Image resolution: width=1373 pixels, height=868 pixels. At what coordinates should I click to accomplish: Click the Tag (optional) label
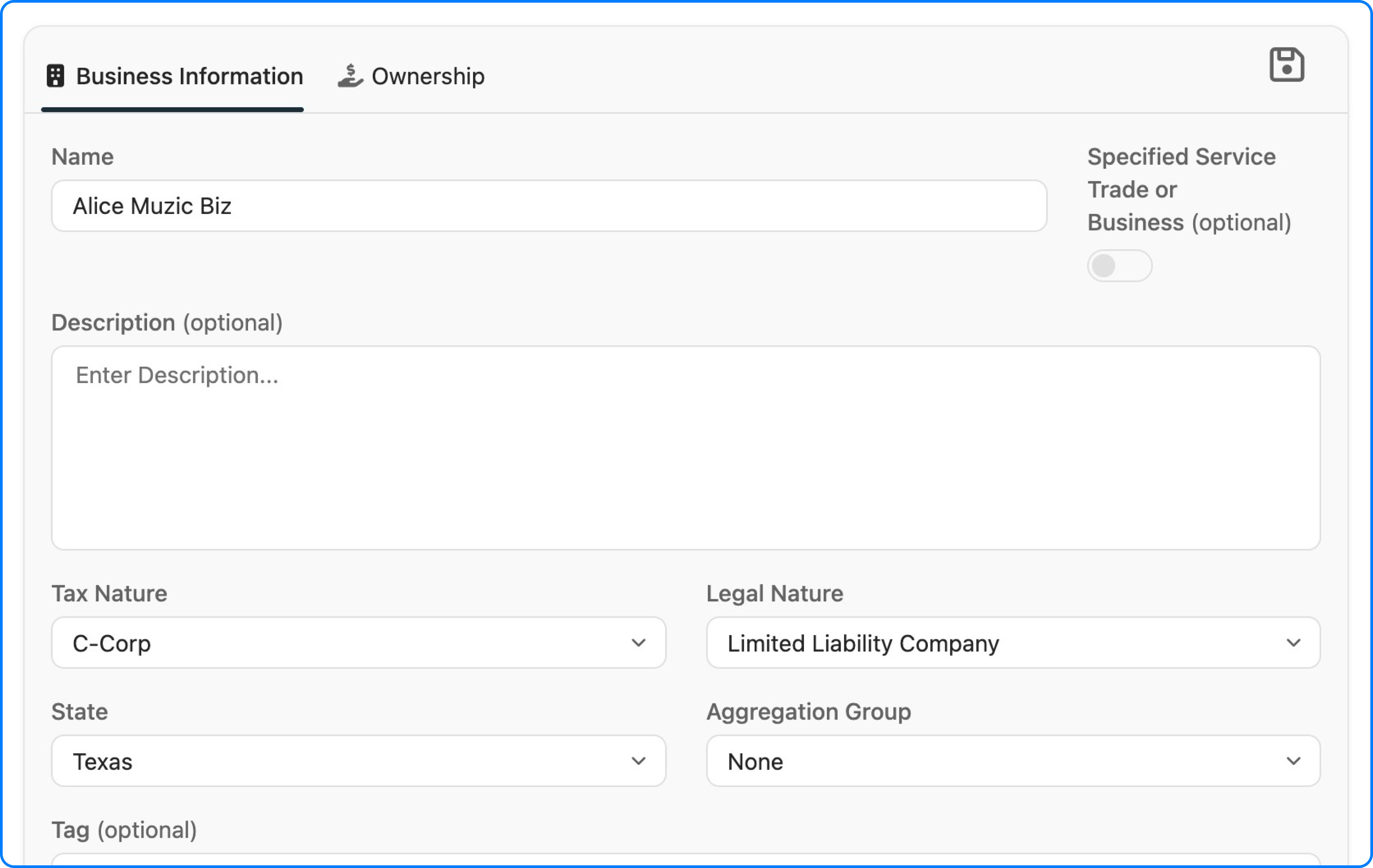point(124,830)
